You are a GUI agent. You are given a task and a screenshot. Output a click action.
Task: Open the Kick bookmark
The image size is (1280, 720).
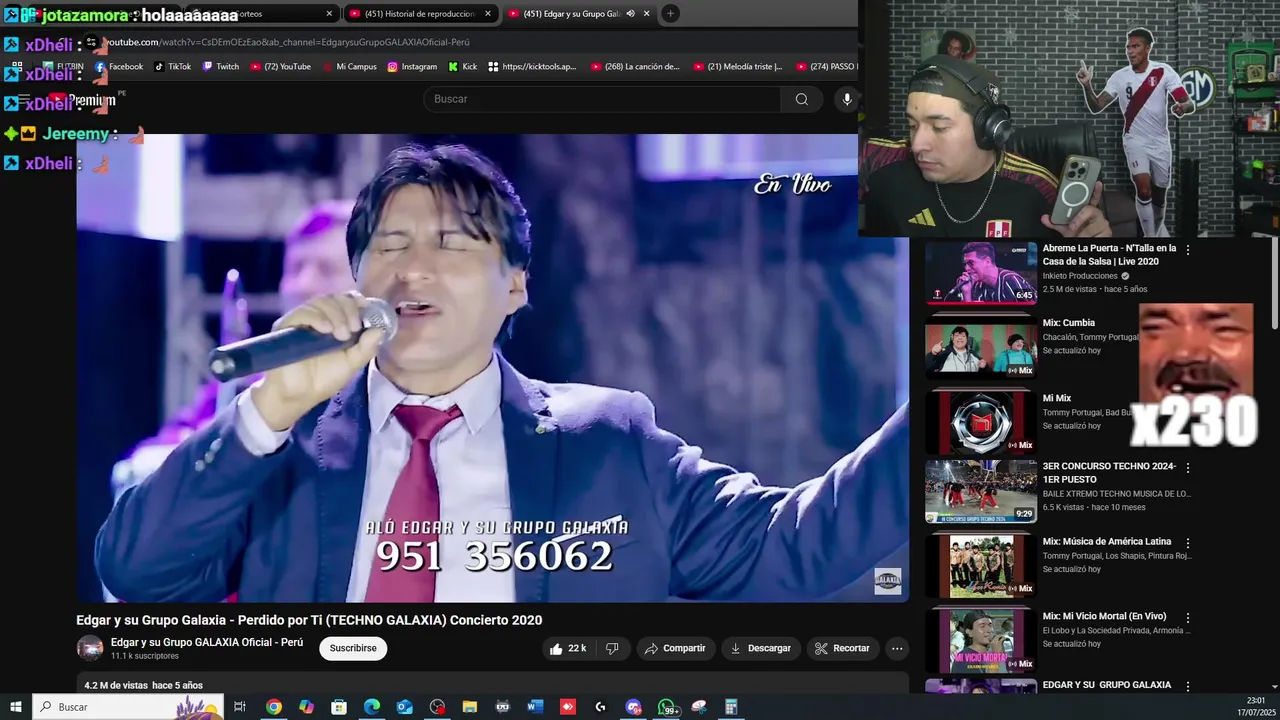[x=463, y=67]
